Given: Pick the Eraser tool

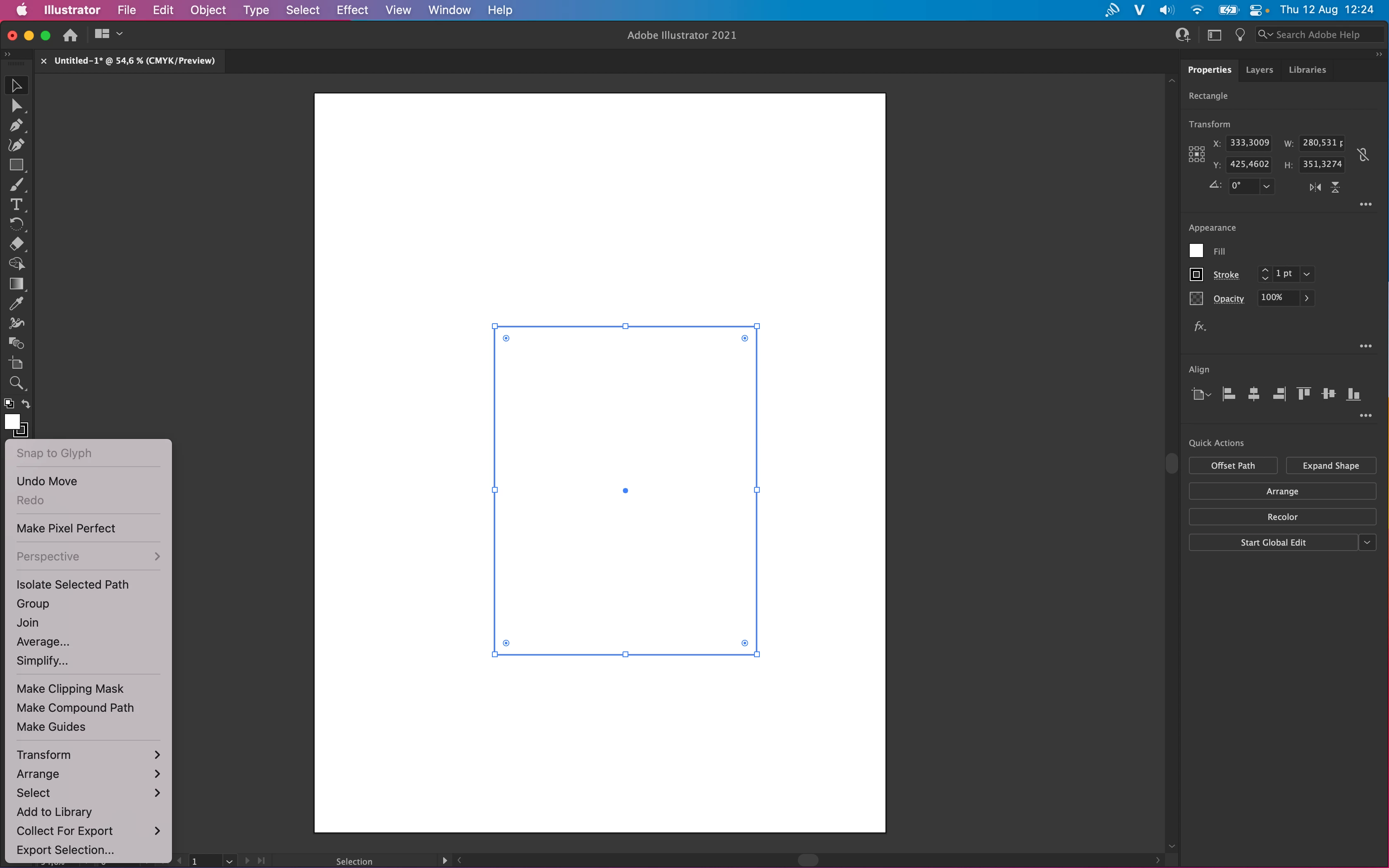Looking at the screenshot, I should click(x=16, y=244).
